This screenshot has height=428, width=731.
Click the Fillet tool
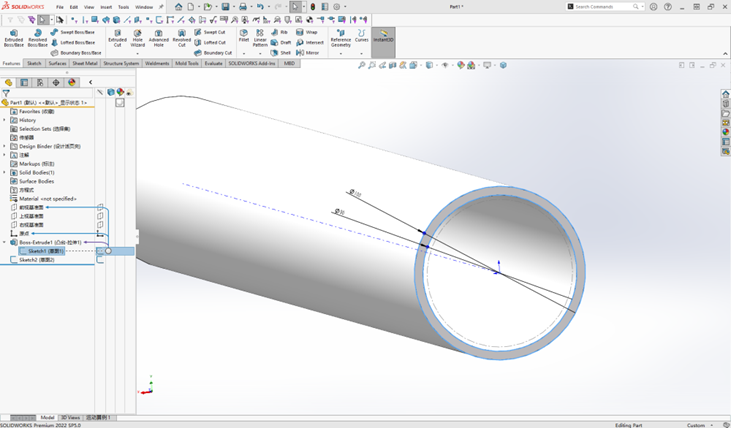tap(244, 35)
